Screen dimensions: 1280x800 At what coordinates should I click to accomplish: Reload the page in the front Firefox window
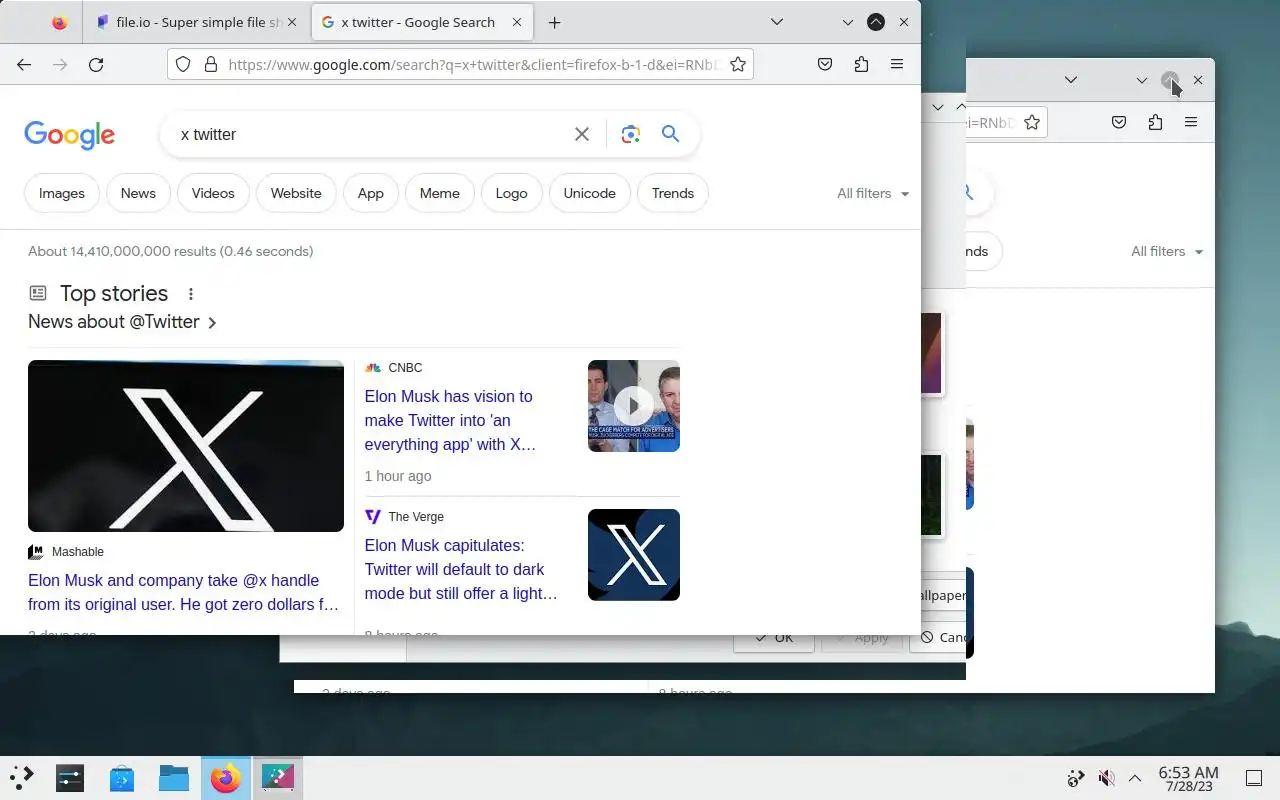point(96,64)
